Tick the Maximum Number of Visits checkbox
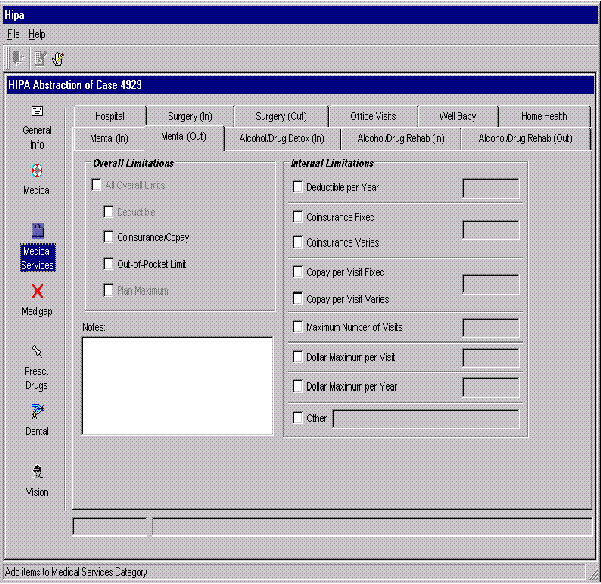Image resolution: width=601 pixels, height=584 pixels. [x=297, y=327]
